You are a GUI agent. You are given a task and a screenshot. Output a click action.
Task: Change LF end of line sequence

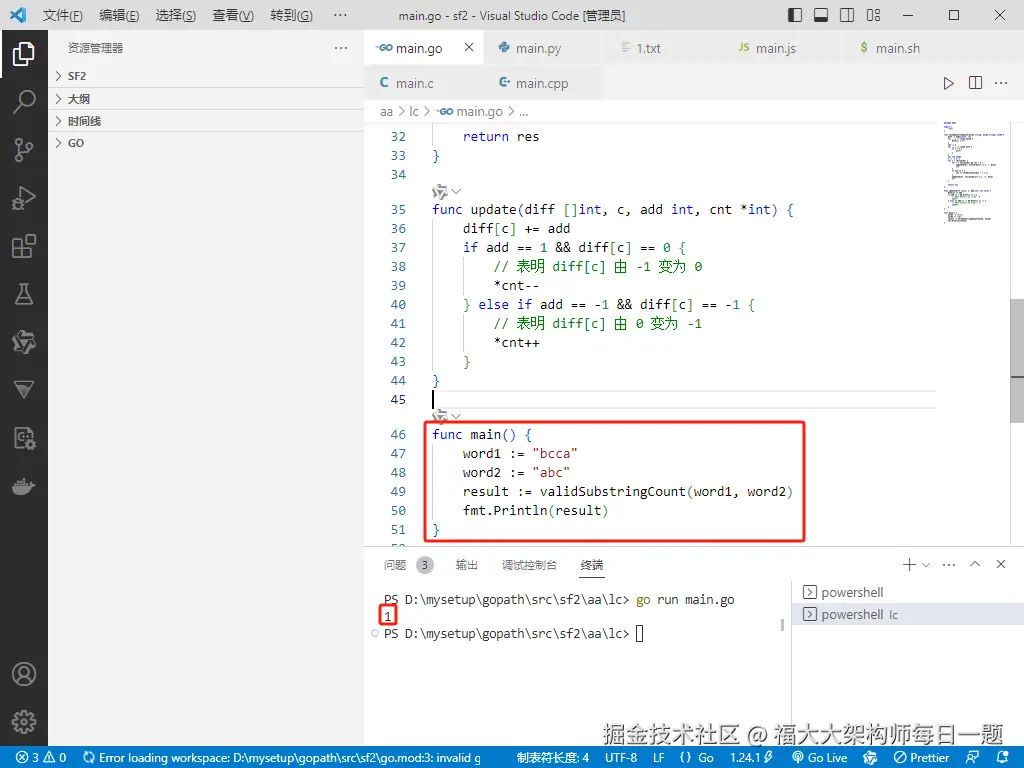(659, 758)
